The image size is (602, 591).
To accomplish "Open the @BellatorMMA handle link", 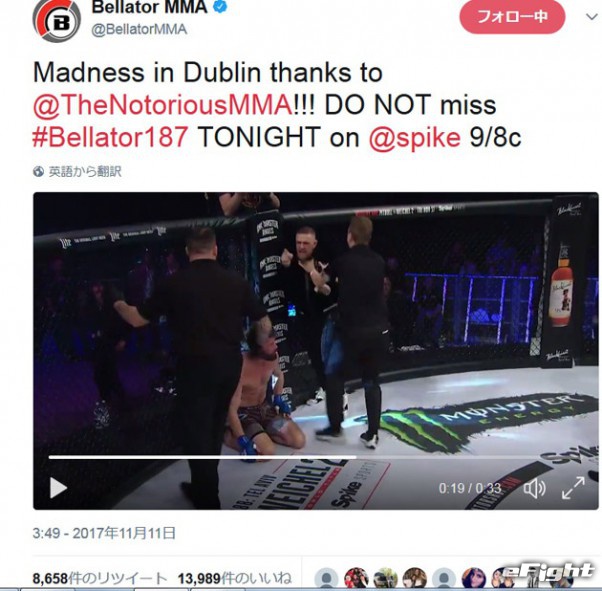I will [139, 30].
